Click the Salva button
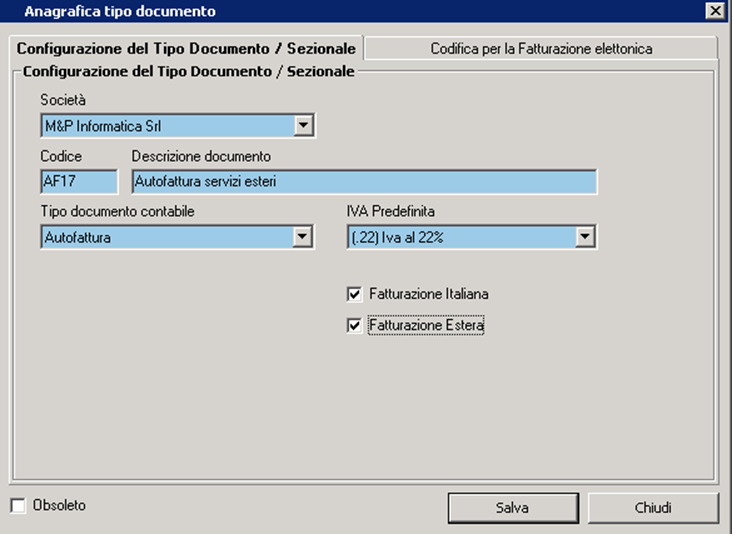Screen dimensions: 732x534 coord(513,508)
